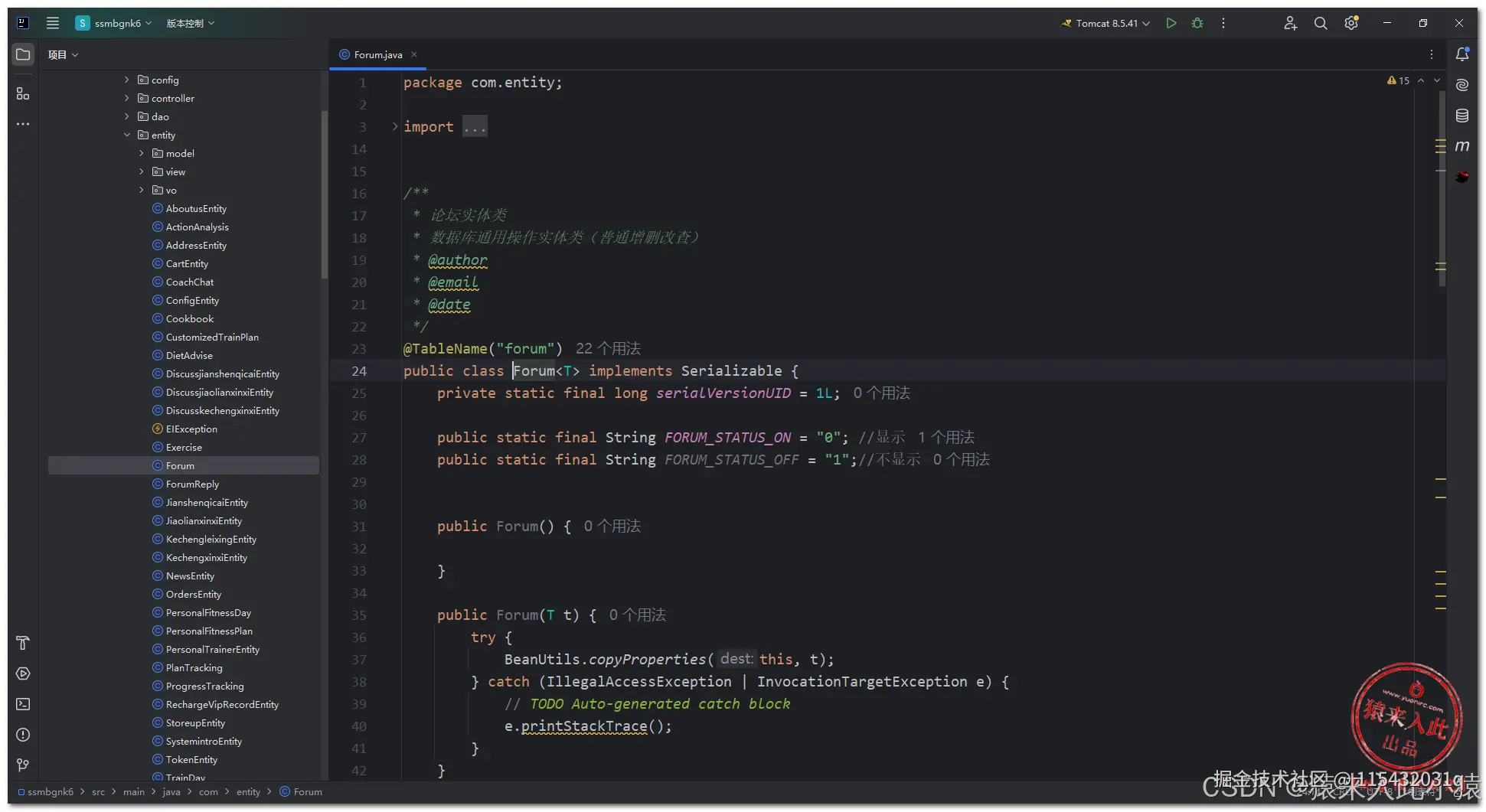
Task: Select the Forum.java editor tab
Action: pos(378,54)
